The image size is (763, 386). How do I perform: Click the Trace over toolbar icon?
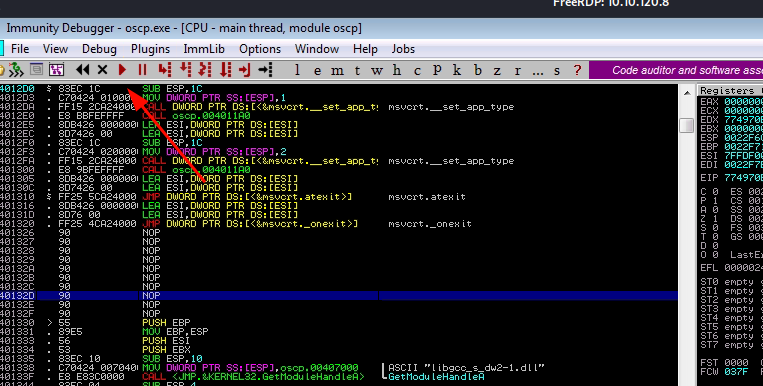coord(225,70)
